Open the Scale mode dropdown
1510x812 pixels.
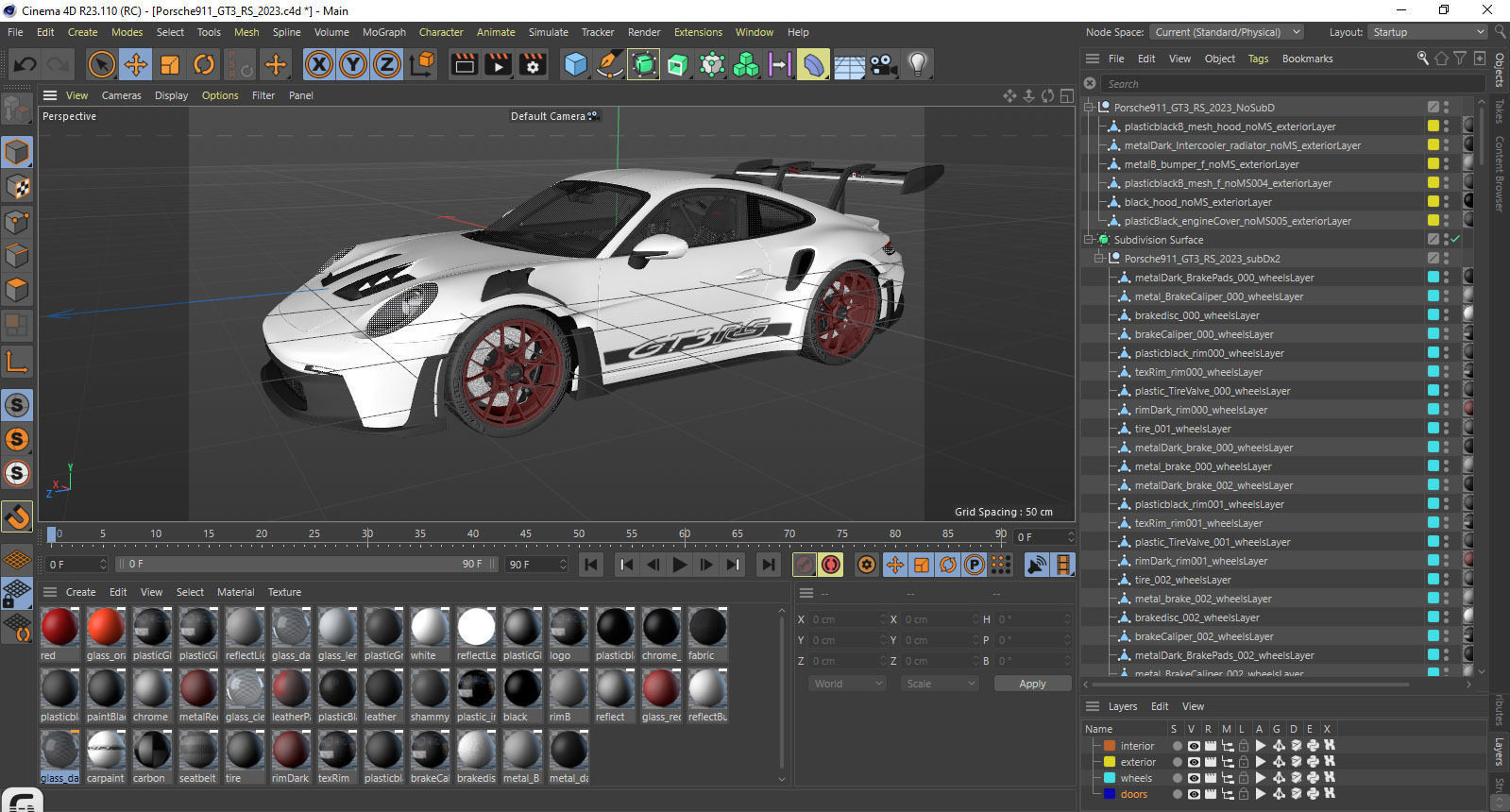941,684
